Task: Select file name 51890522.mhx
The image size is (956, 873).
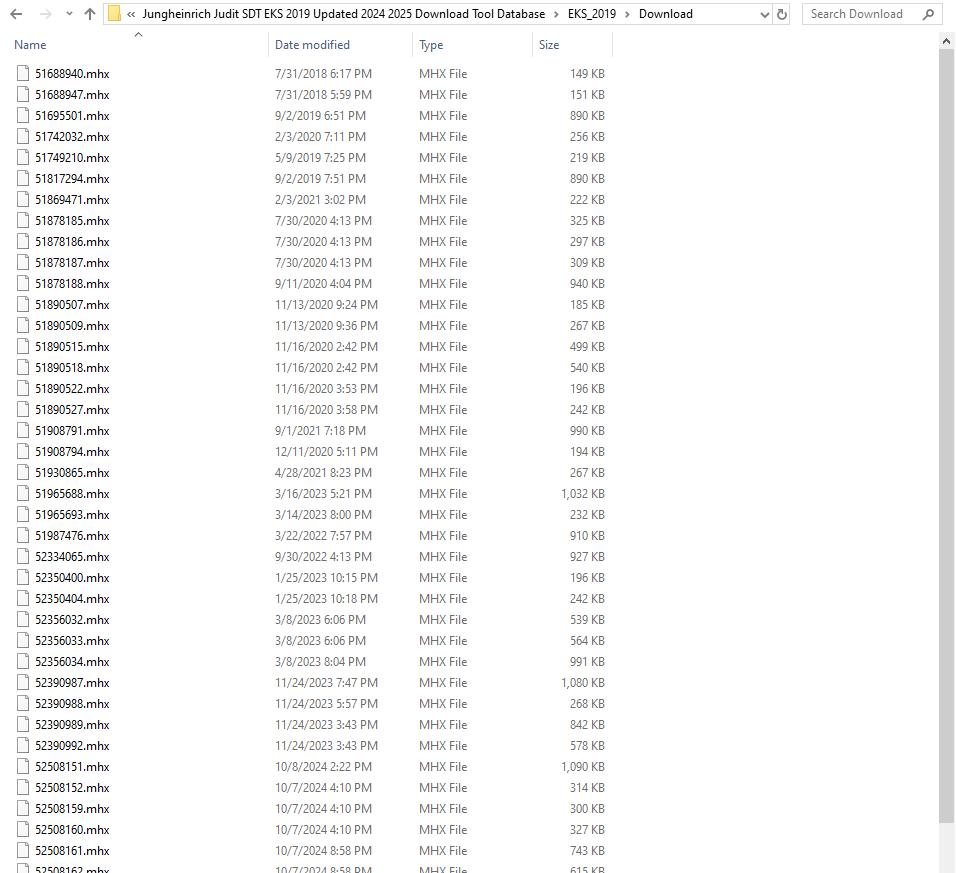Action: (72, 388)
